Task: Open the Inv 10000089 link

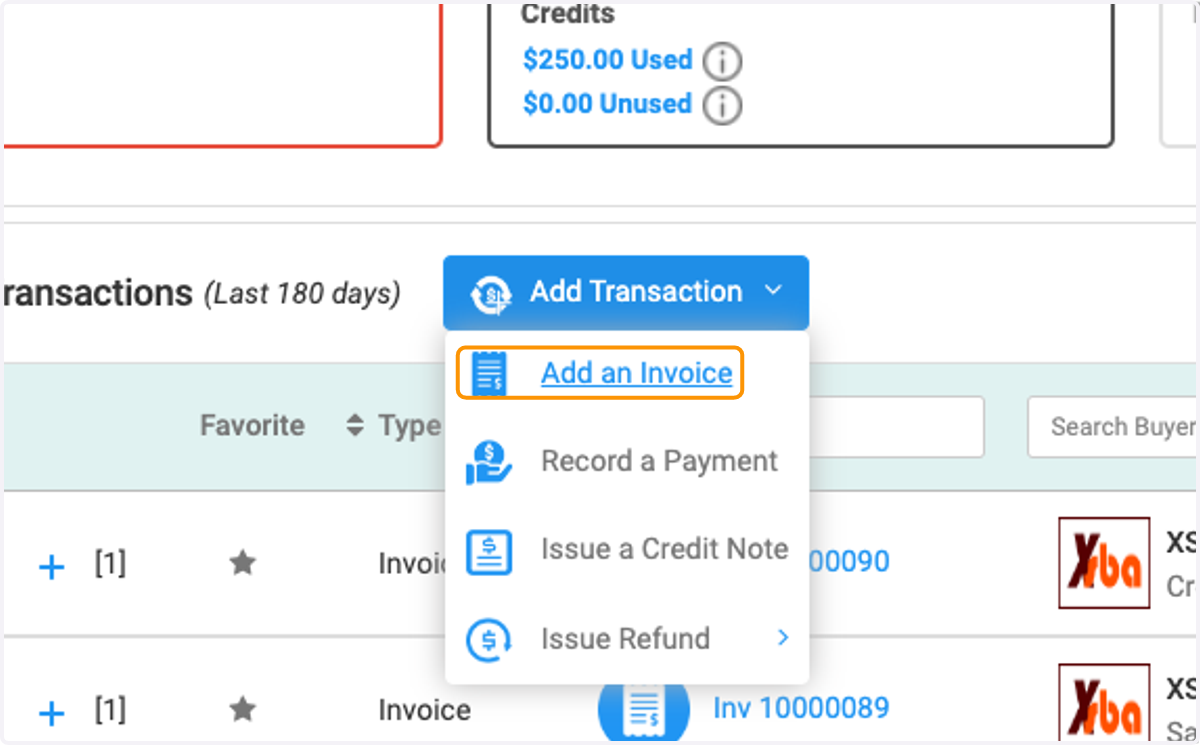Action: pos(801,708)
